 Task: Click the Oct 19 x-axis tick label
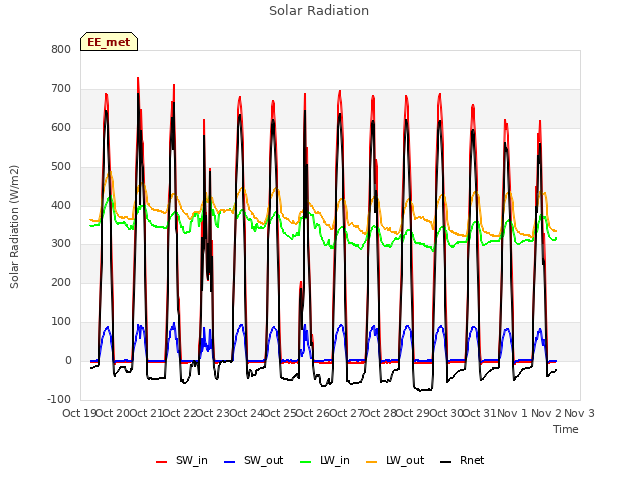79,413
